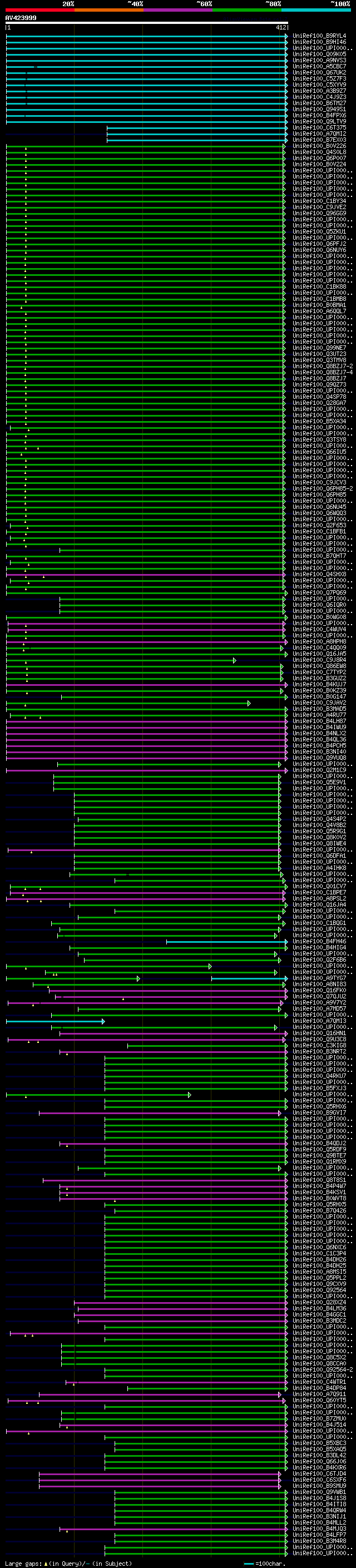356x1568 pixels.
Task: Select the UniRef100_C1BY34 label
Action: tap(319, 201)
